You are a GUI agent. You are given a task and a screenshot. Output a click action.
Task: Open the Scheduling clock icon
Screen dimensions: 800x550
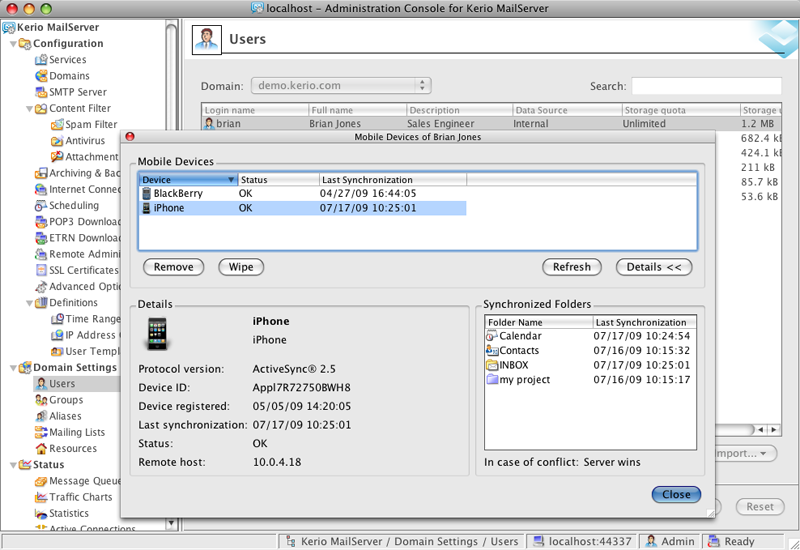coord(41,206)
